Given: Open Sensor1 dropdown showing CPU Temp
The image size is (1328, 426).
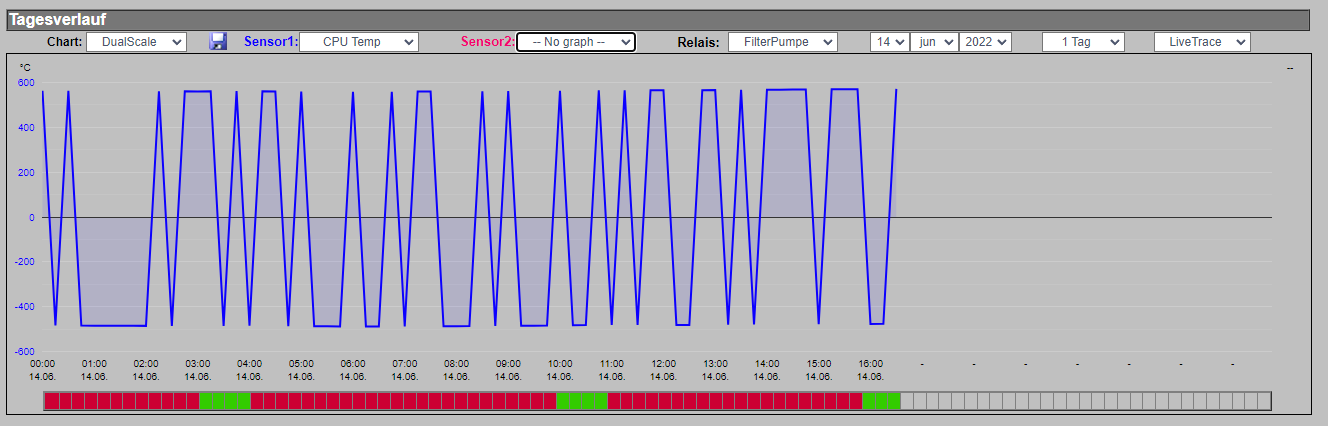Looking at the screenshot, I should tap(358, 42).
